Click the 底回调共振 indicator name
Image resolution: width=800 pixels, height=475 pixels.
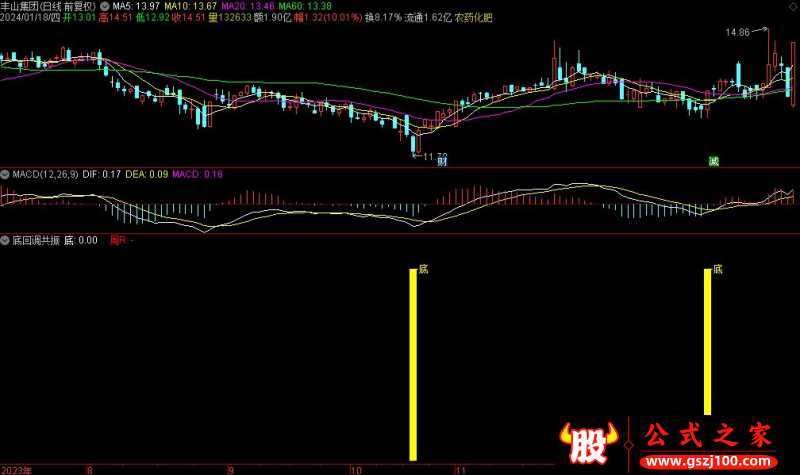36,240
